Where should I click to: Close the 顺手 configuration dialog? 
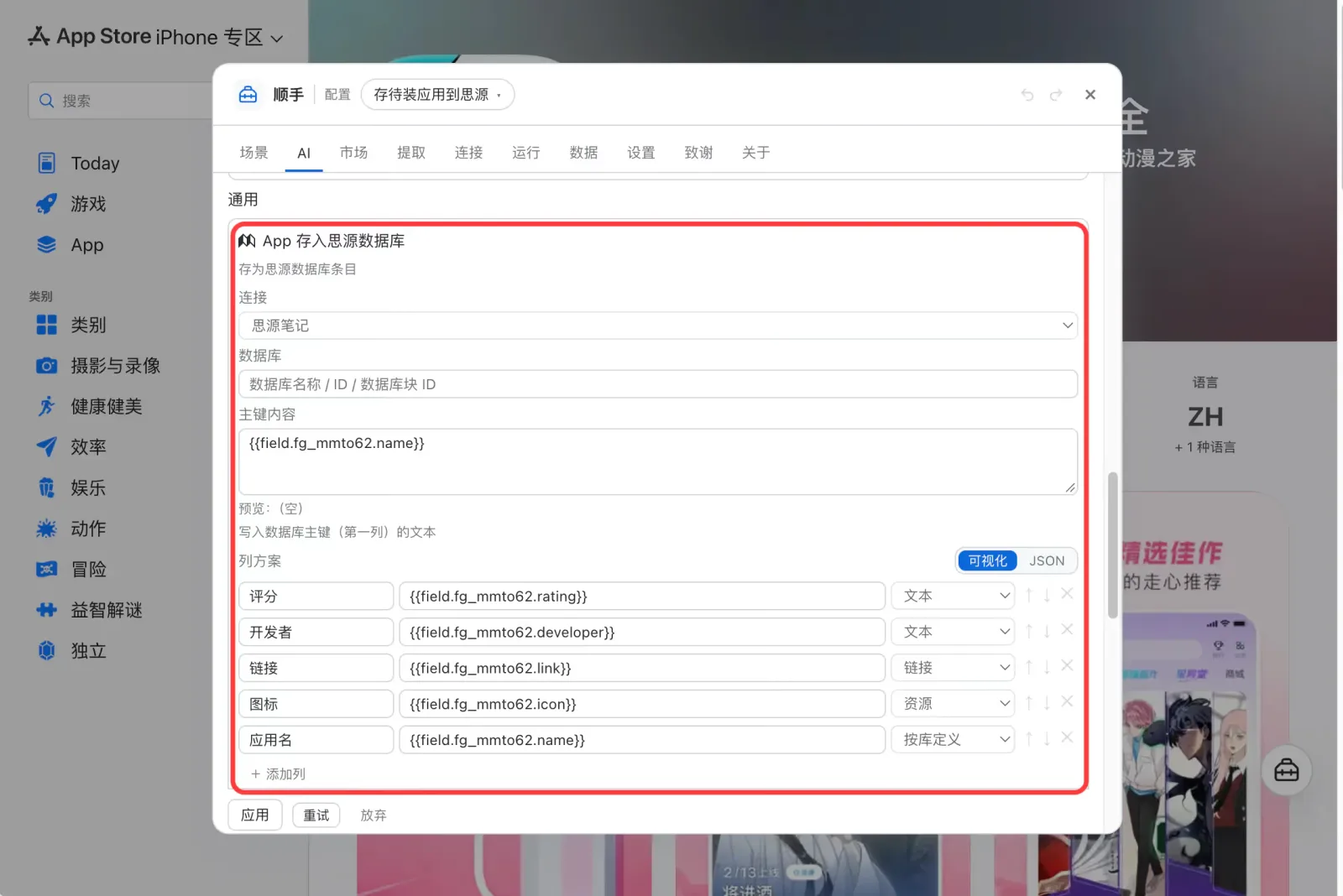(1090, 95)
